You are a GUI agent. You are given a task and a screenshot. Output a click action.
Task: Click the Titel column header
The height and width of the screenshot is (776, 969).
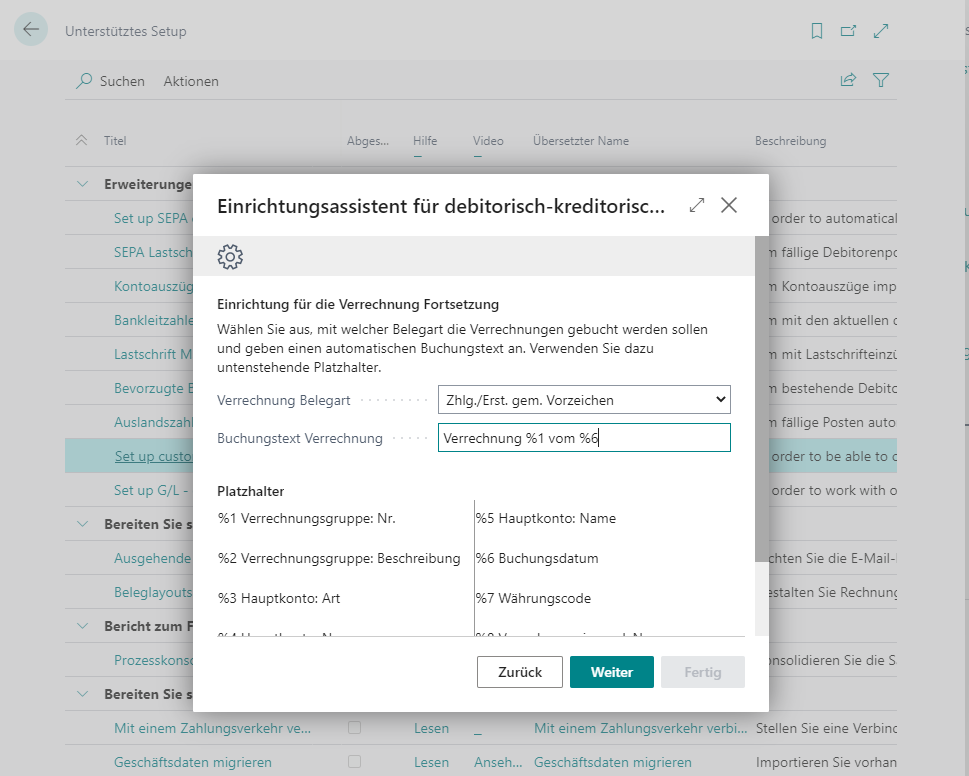tap(115, 141)
